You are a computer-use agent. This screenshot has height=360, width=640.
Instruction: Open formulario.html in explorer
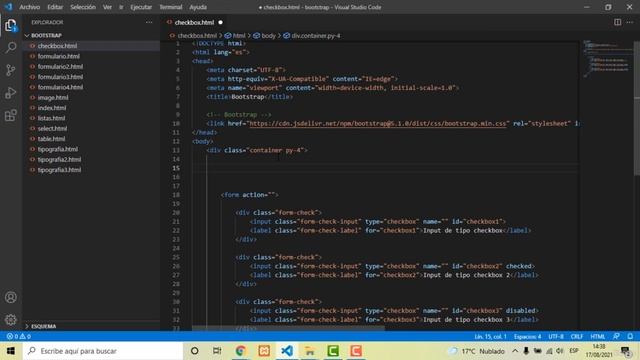pos(59,56)
